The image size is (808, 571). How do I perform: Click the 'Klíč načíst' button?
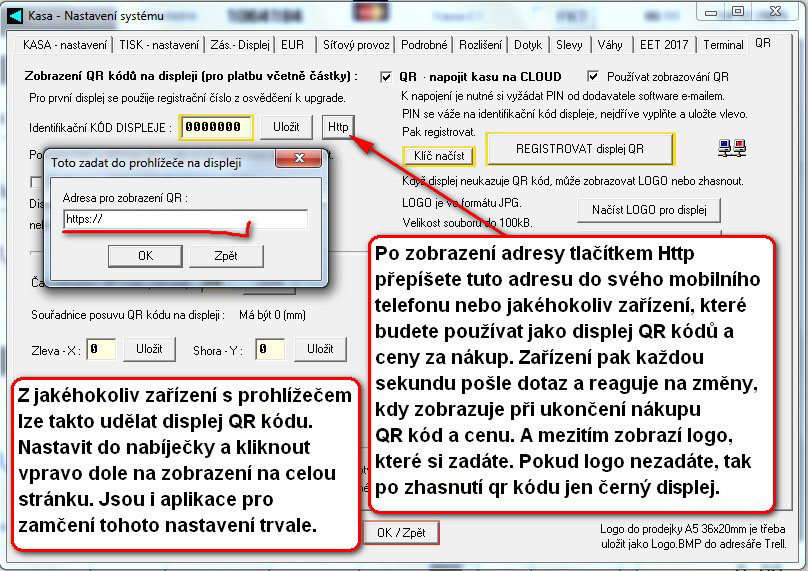click(x=438, y=156)
